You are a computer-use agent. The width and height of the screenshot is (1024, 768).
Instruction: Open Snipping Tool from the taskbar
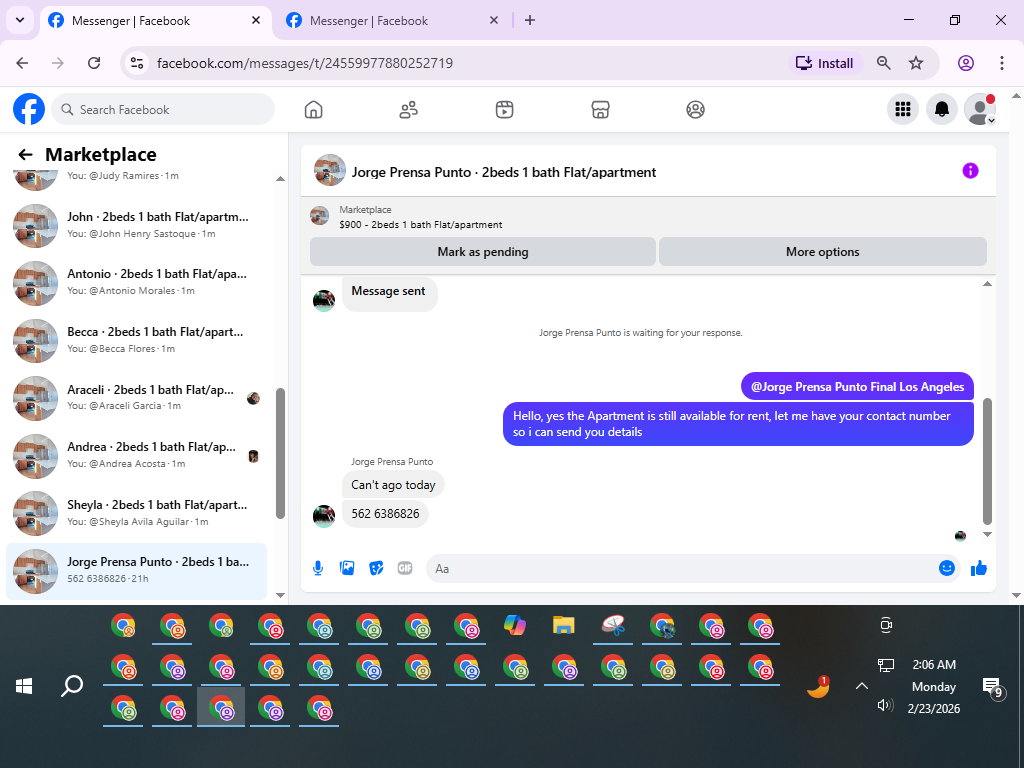click(613, 626)
